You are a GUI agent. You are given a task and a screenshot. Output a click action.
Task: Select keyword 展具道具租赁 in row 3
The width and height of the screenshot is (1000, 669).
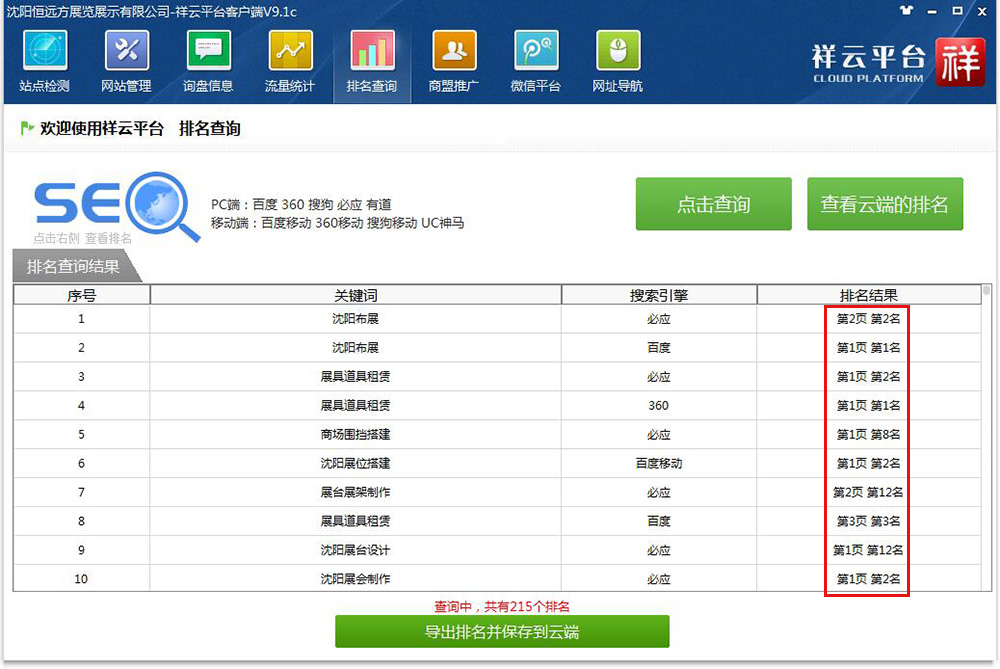[355, 377]
